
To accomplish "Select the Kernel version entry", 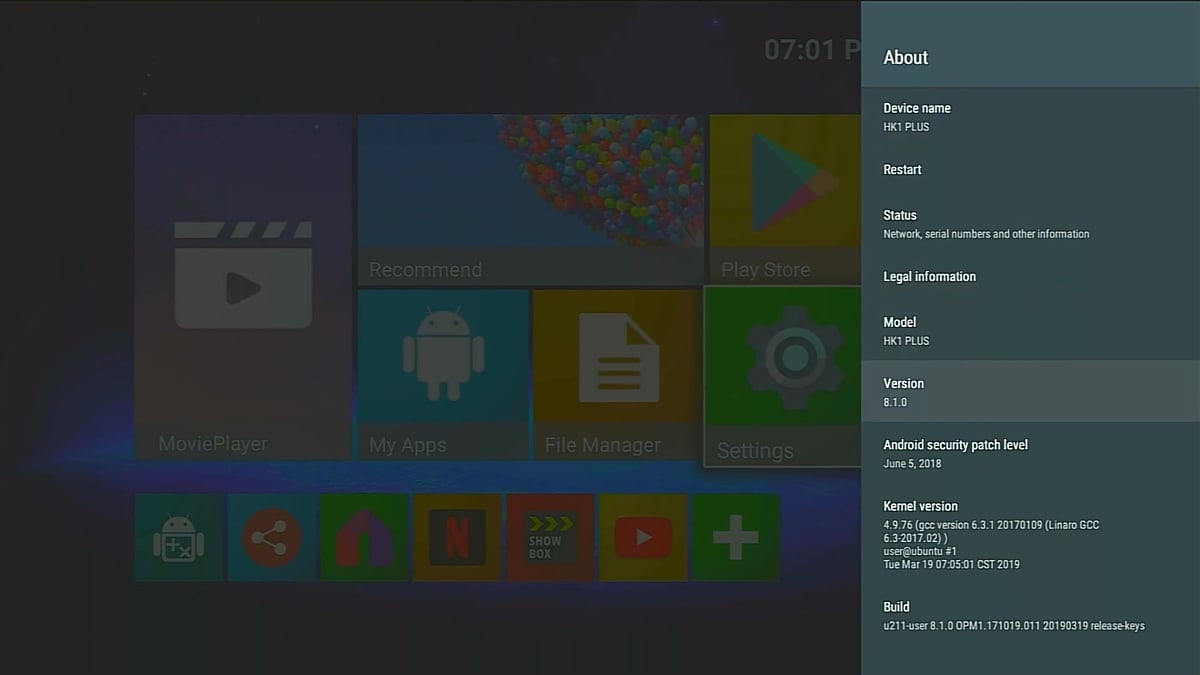I will coord(1030,535).
